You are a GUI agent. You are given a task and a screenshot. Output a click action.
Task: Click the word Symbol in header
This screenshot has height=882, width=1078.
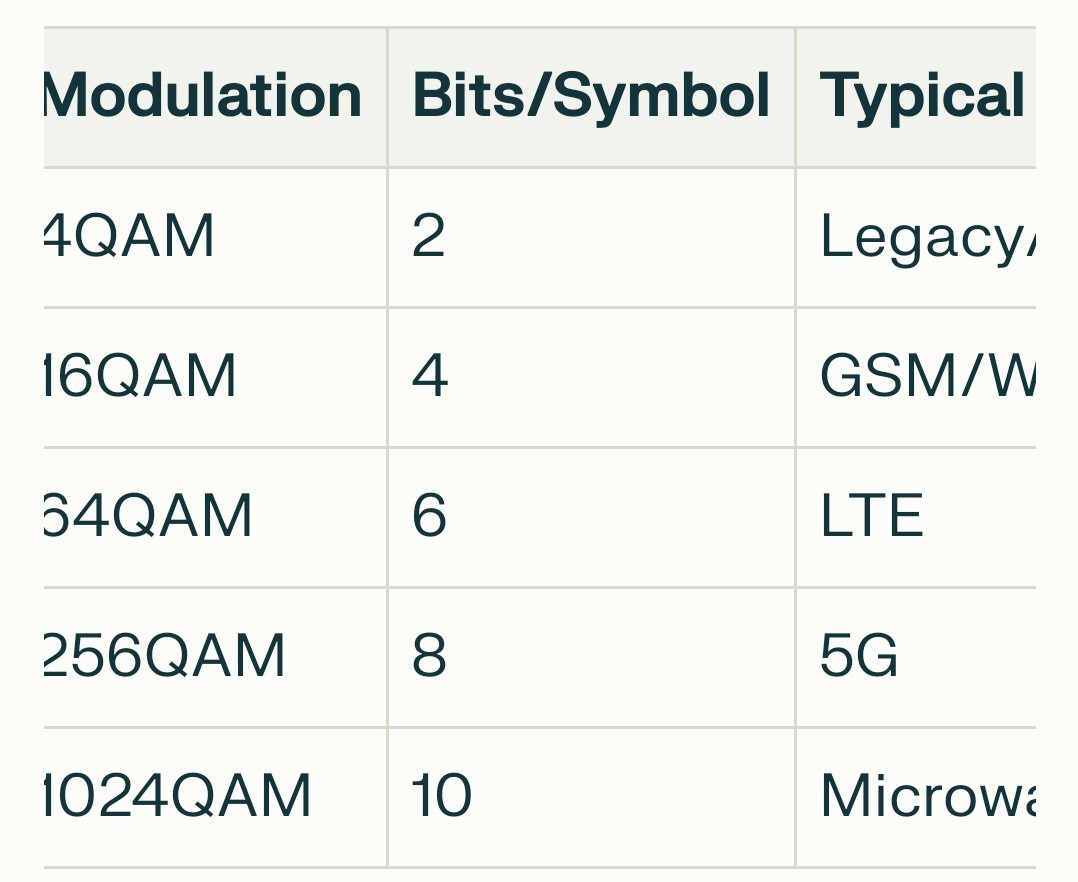pyautogui.click(x=661, y=98)
